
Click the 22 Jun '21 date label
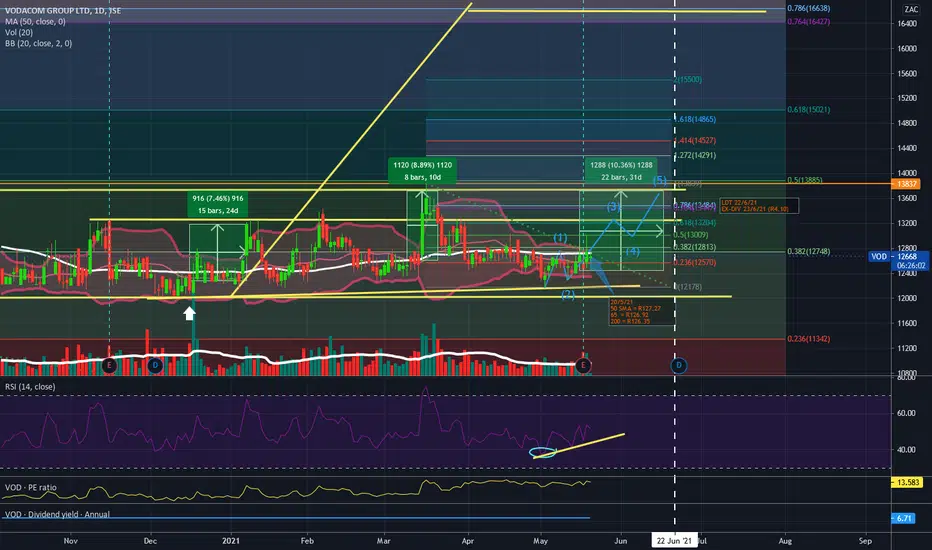click(x=674, y=540)
